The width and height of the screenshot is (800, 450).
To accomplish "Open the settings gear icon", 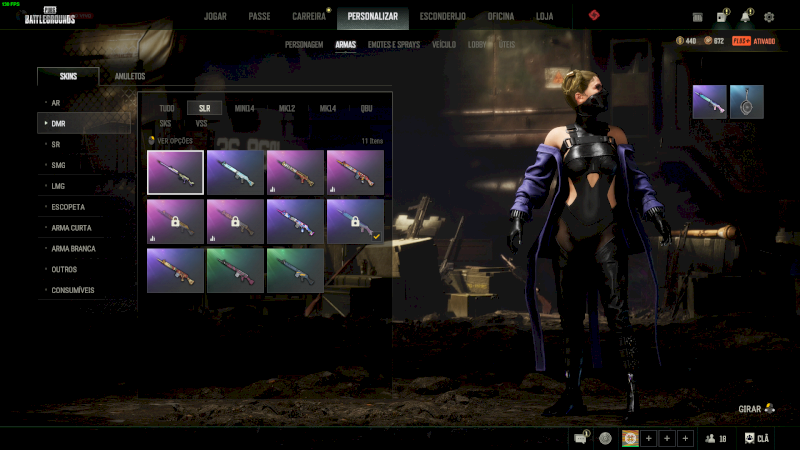I will tap(769, 17).
